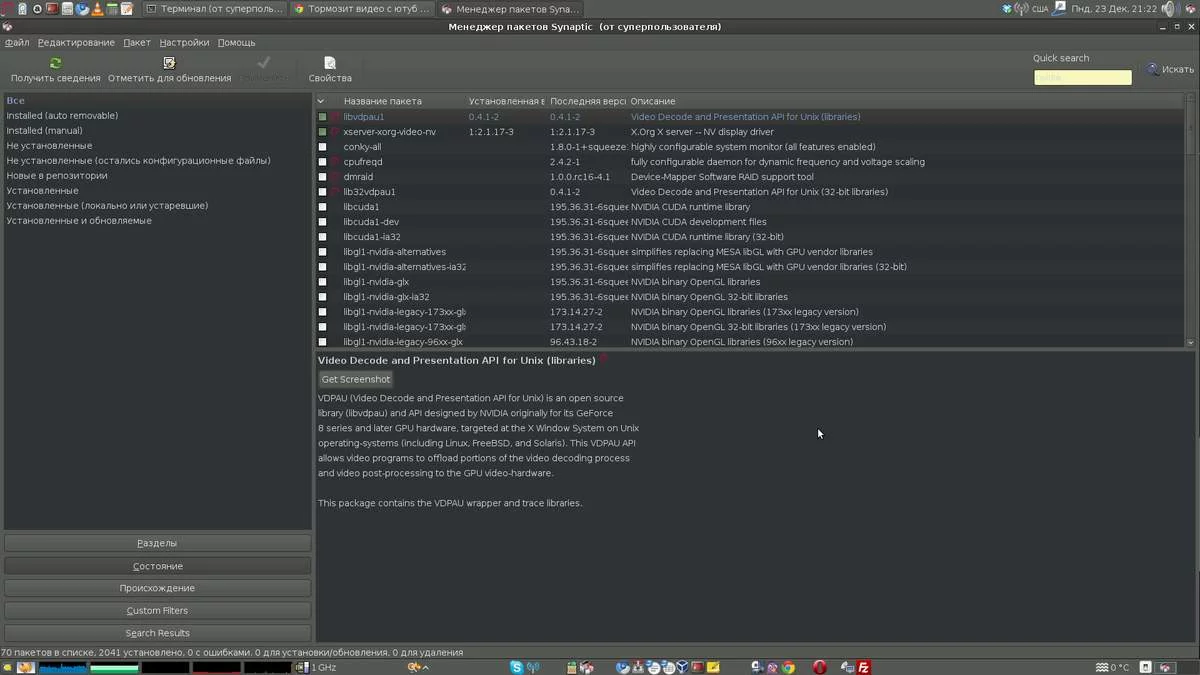1200x675 pixels.
Task: Select Installed (manual) filter
Action: [x=44, y=131]
